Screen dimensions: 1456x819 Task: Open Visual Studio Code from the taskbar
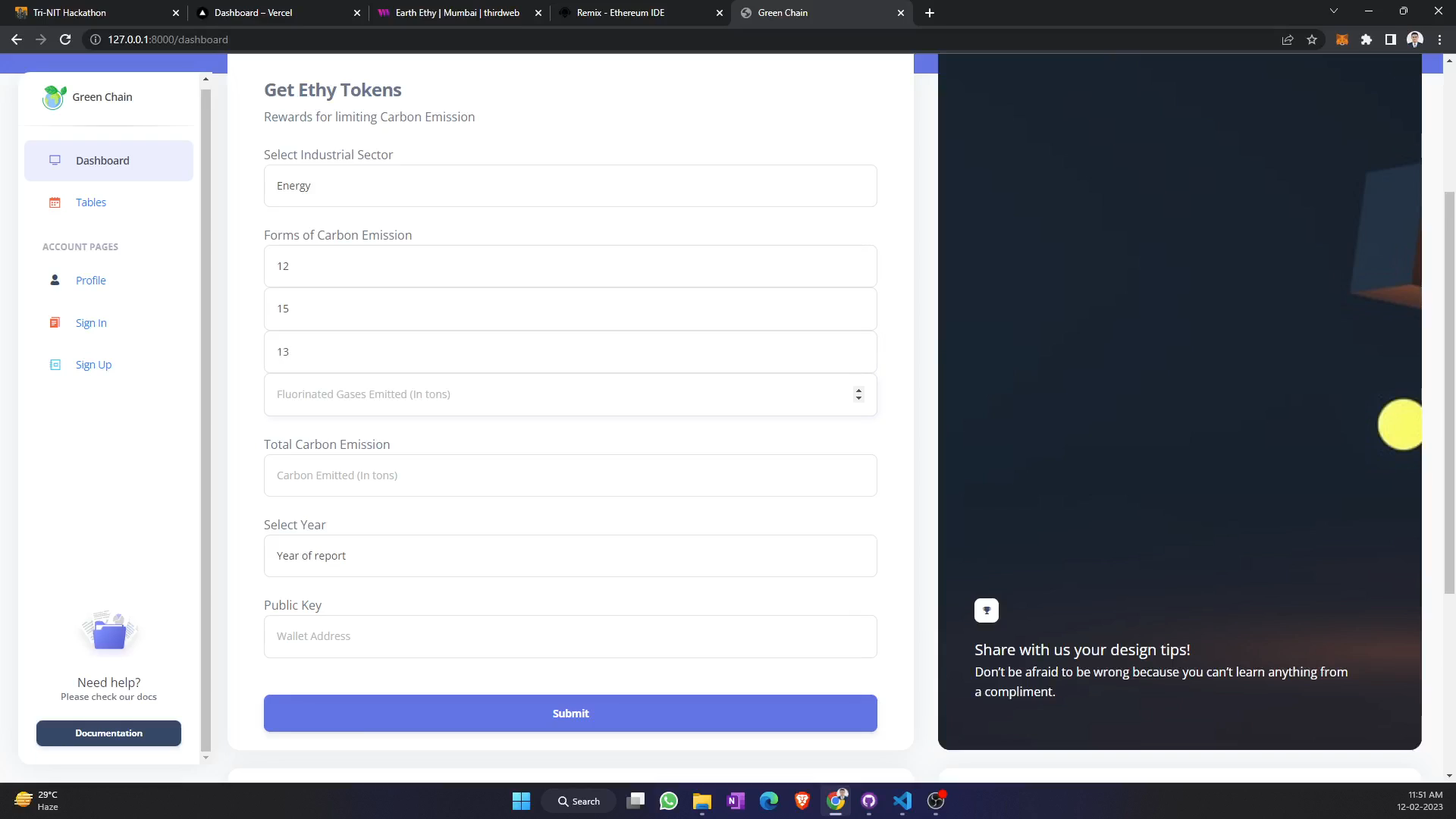point(902,801)
